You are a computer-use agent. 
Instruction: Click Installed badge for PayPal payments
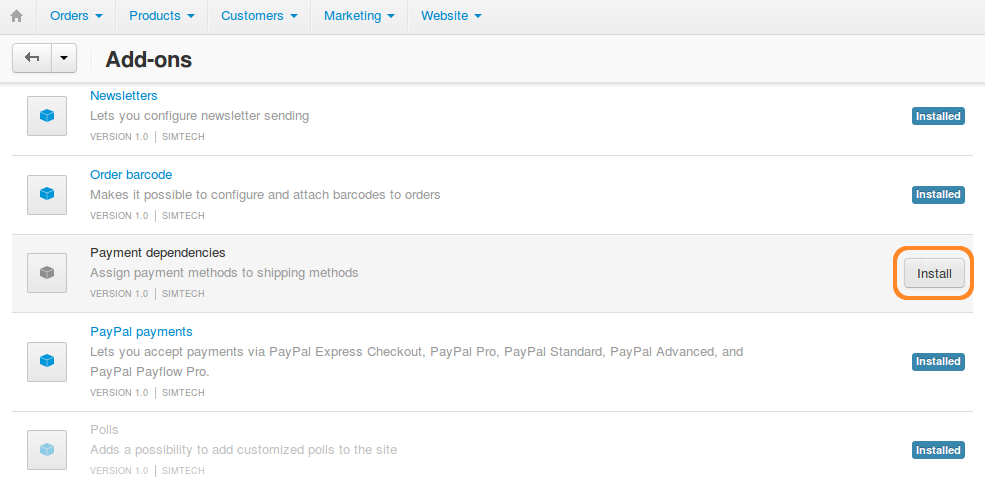[938, 362]
